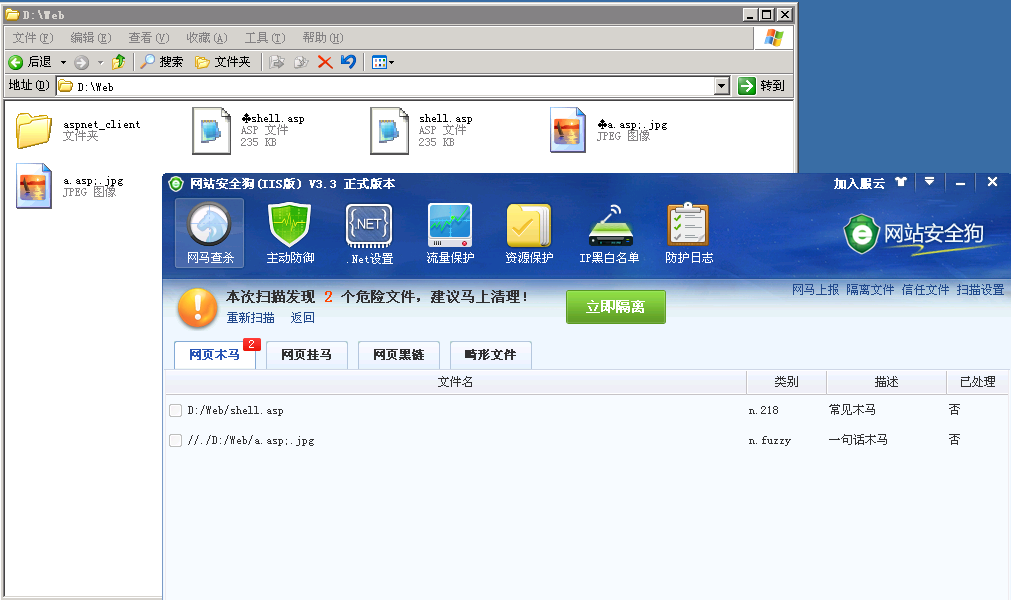Image resolution: width=1011 pixels, height=600 pixels.
Task: Click the 描述 column header
Action: pos(886,382)
